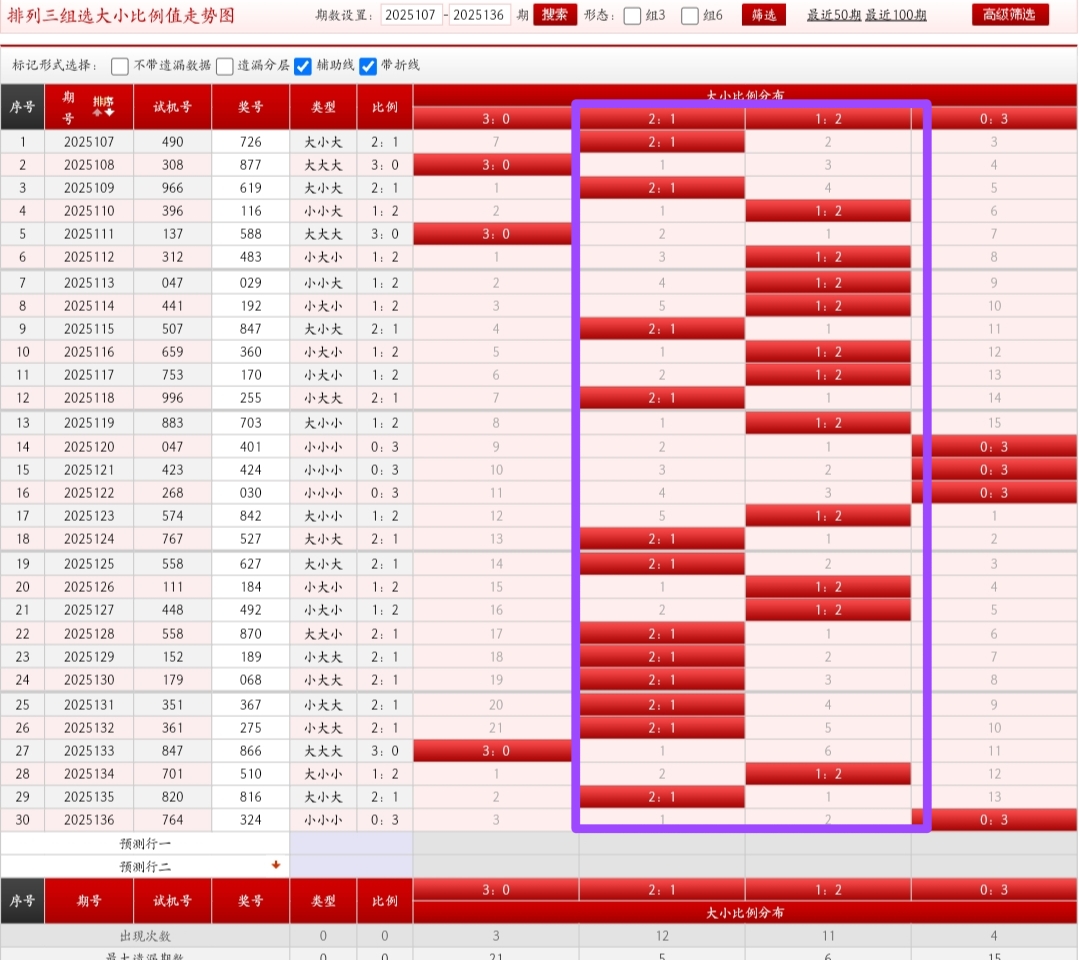The image size is (1080, 960).
Task: Click prize number 816 in row 2025135
Action: coord(251,797)
